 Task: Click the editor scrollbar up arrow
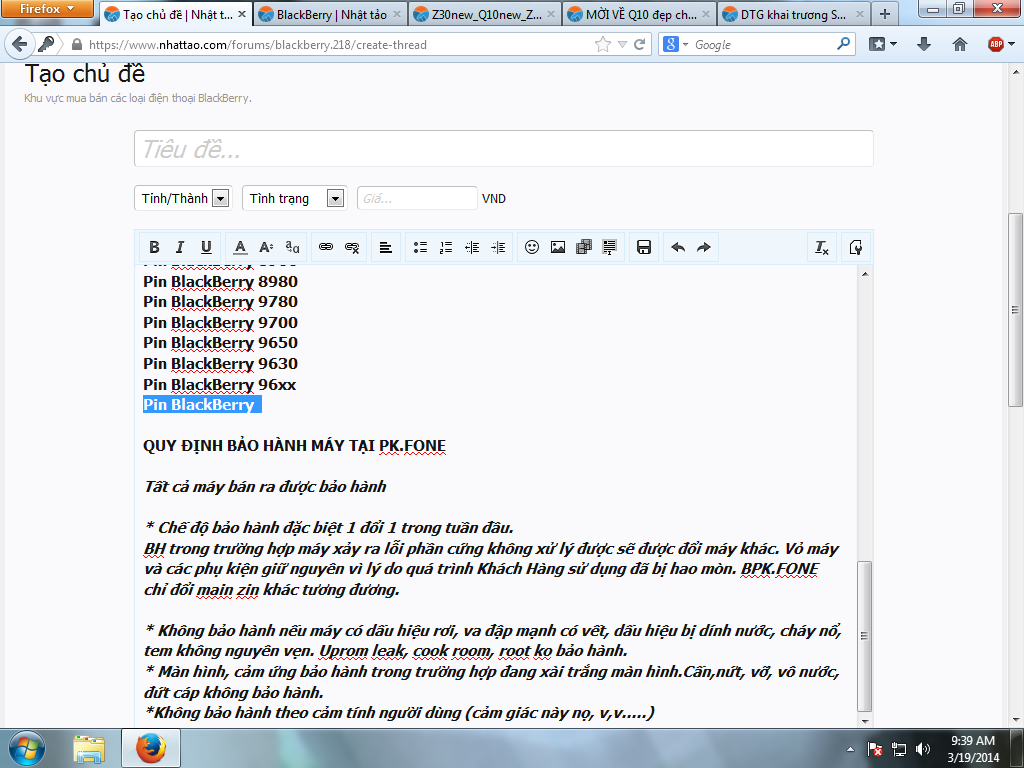(x=865, y=274)
